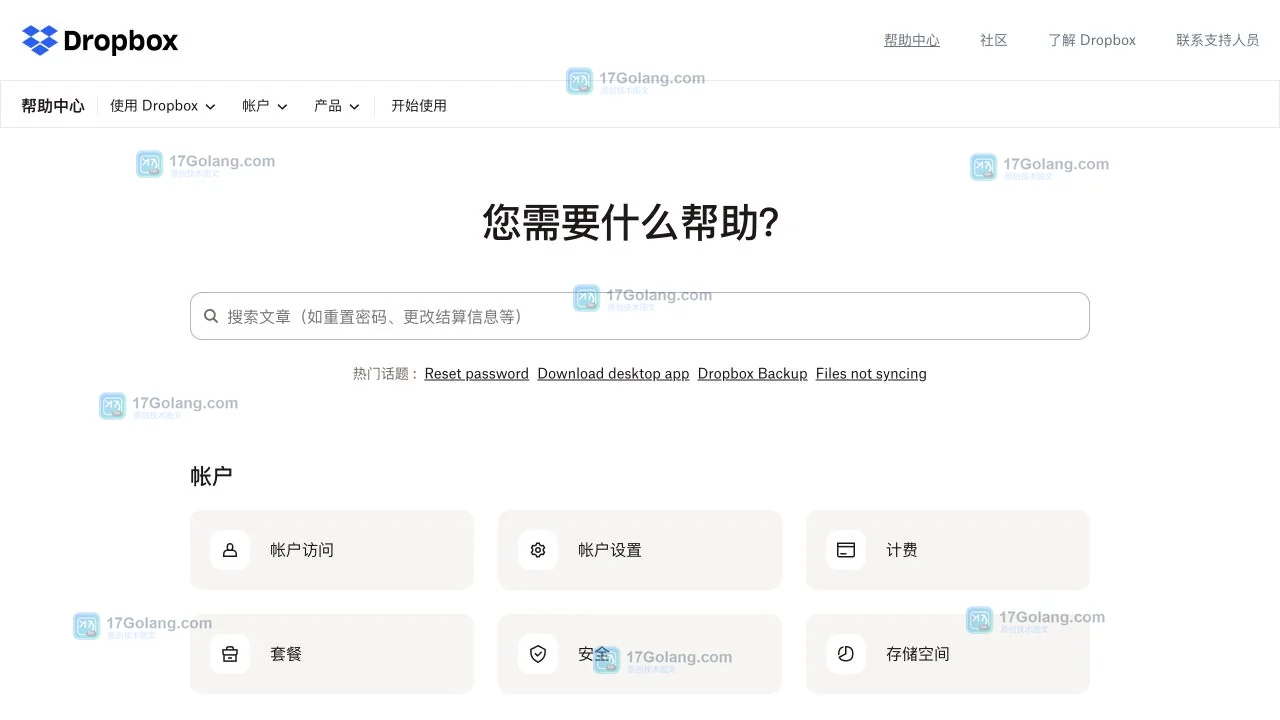Open the Reset password hot topic

pyautogui.click(x=477, y=374)
